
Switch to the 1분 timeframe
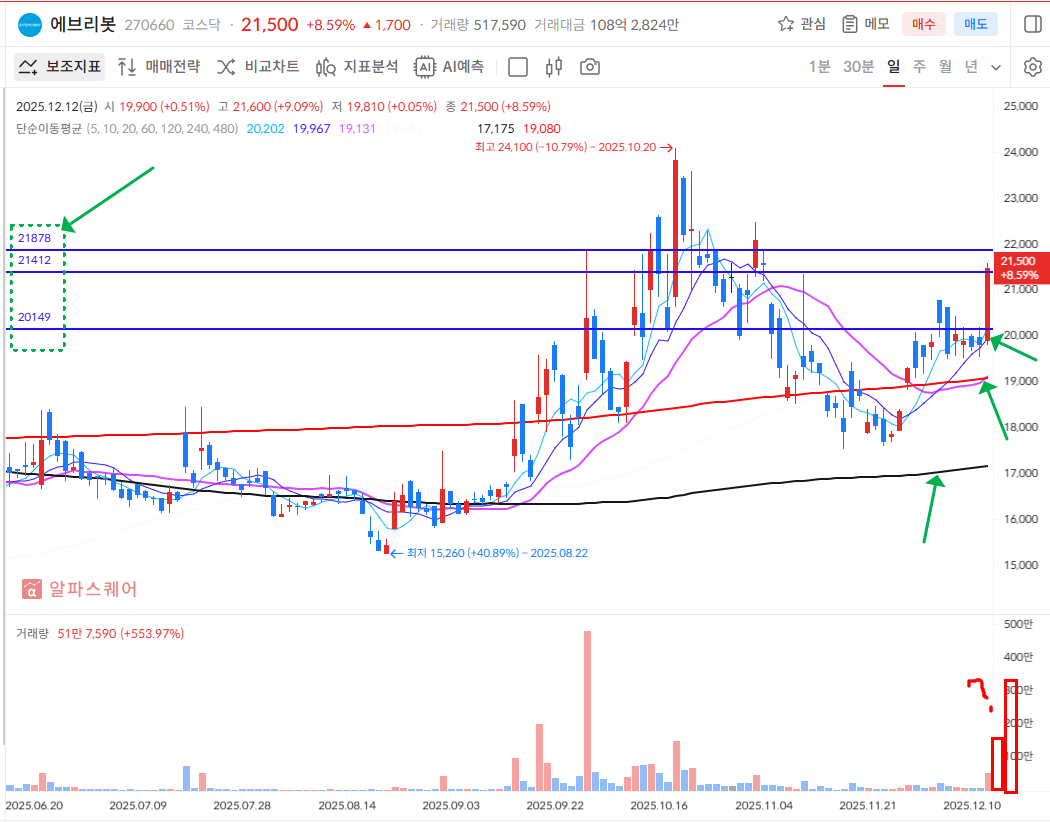pyautogui.click(x=819, y=67)
